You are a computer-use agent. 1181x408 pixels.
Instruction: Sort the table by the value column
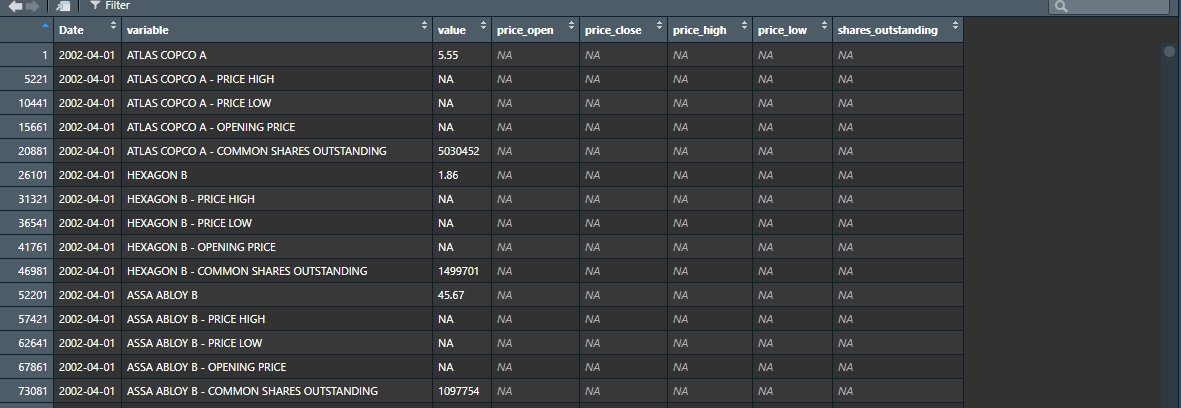462,30
